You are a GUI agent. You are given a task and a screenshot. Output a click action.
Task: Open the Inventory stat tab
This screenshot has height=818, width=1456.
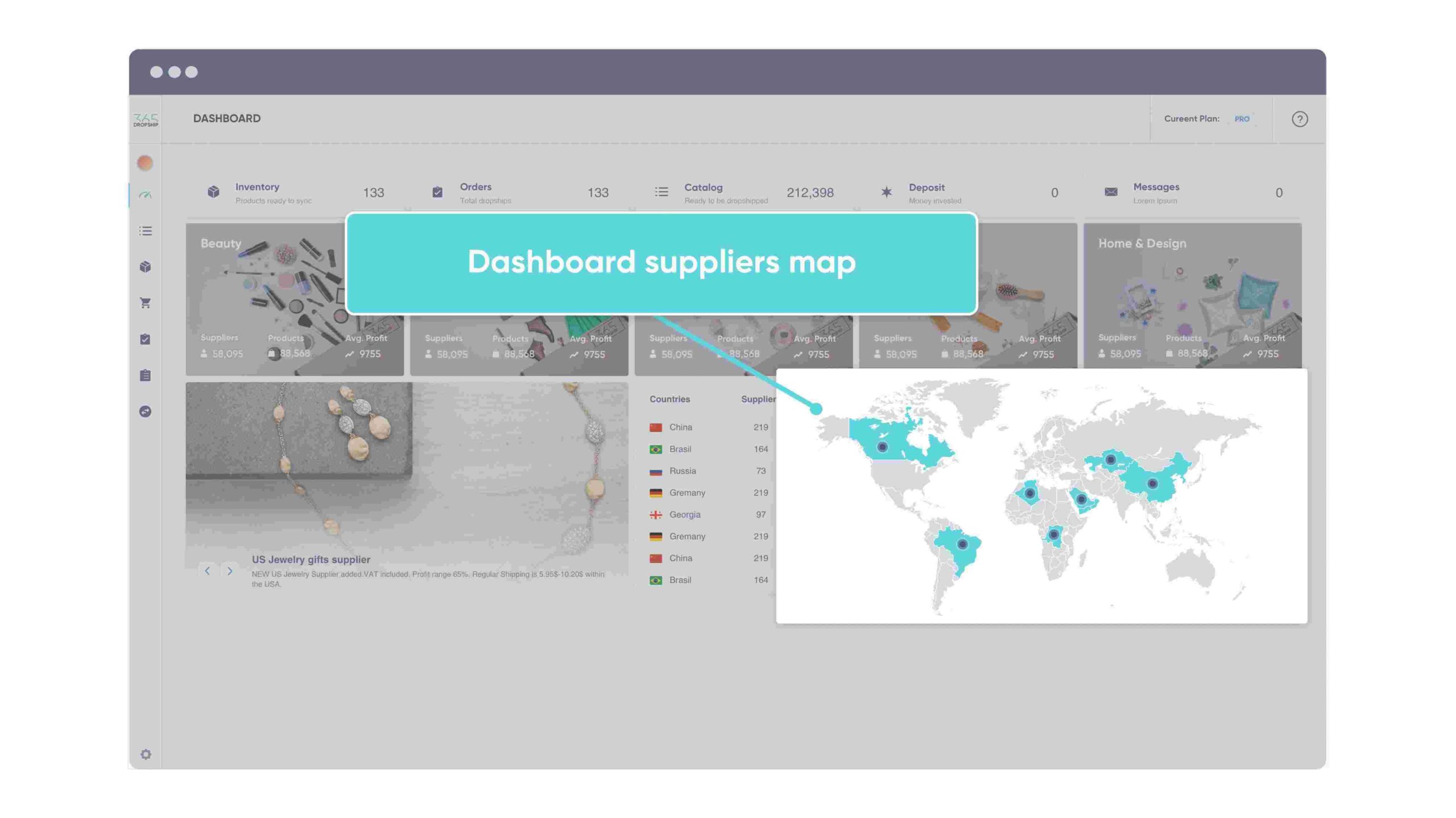pyautogui.click(x=296, y=193)
